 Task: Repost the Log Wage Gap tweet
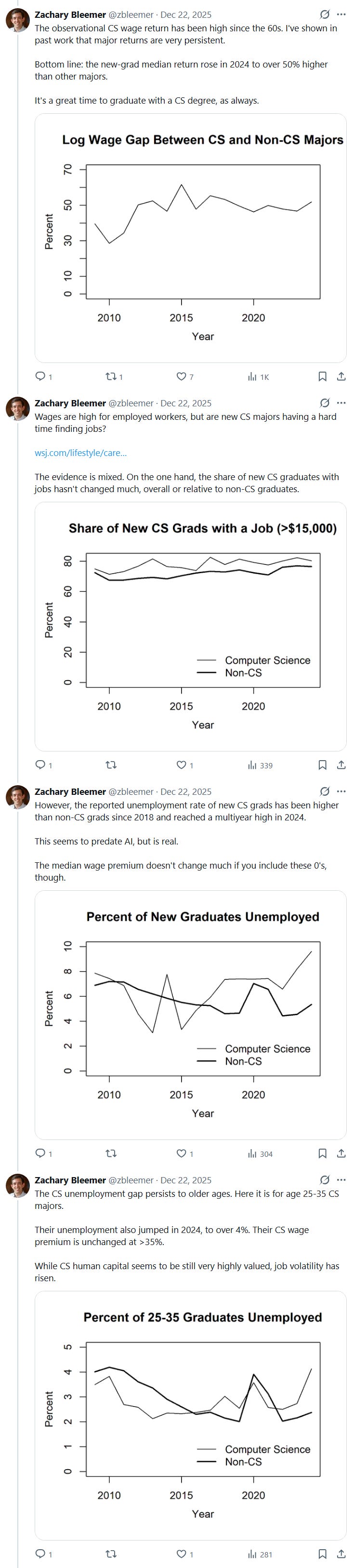(111, 377)
